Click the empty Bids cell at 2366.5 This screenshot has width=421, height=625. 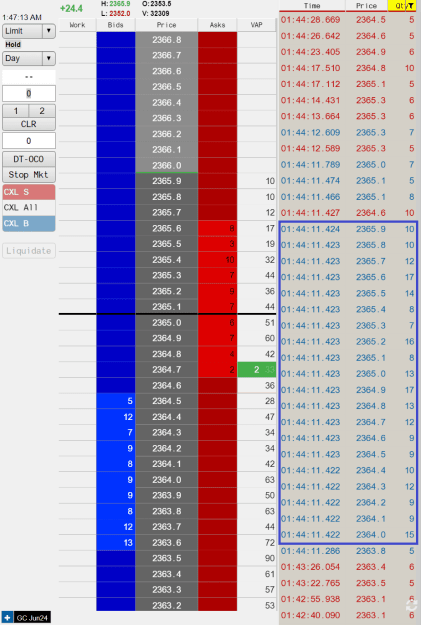coord(116,86)
